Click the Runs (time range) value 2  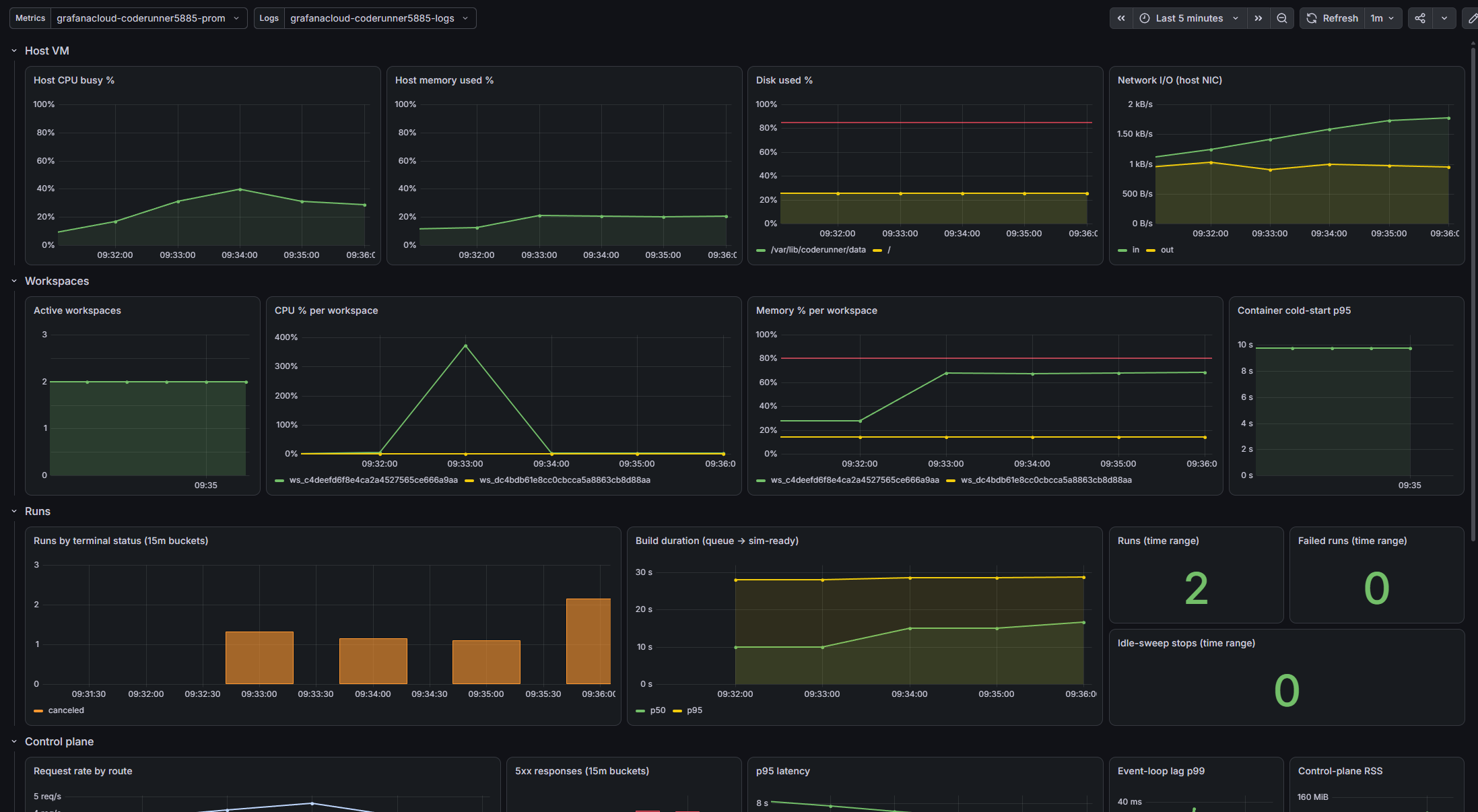pos(1197,588)
